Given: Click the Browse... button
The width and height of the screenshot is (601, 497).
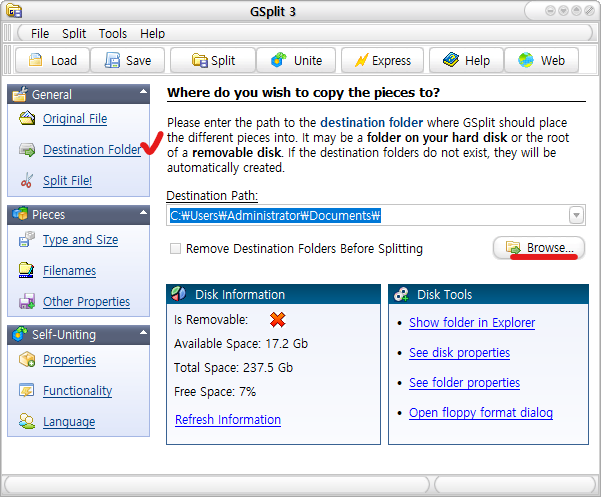Looking at the screenshot, I should [539, 248].
